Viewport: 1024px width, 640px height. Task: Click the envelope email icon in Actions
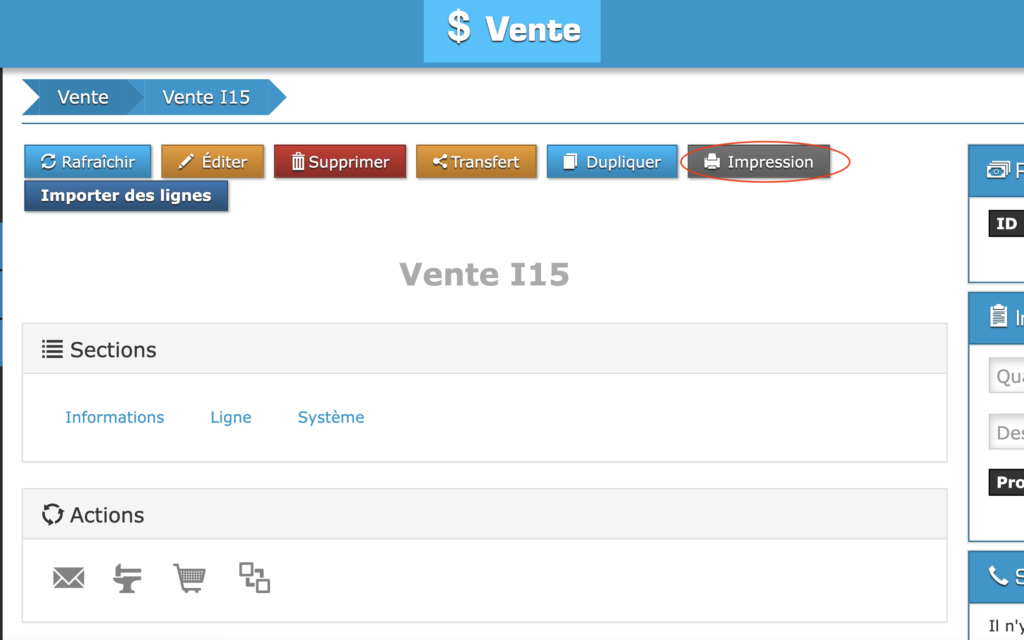[68, 578]
